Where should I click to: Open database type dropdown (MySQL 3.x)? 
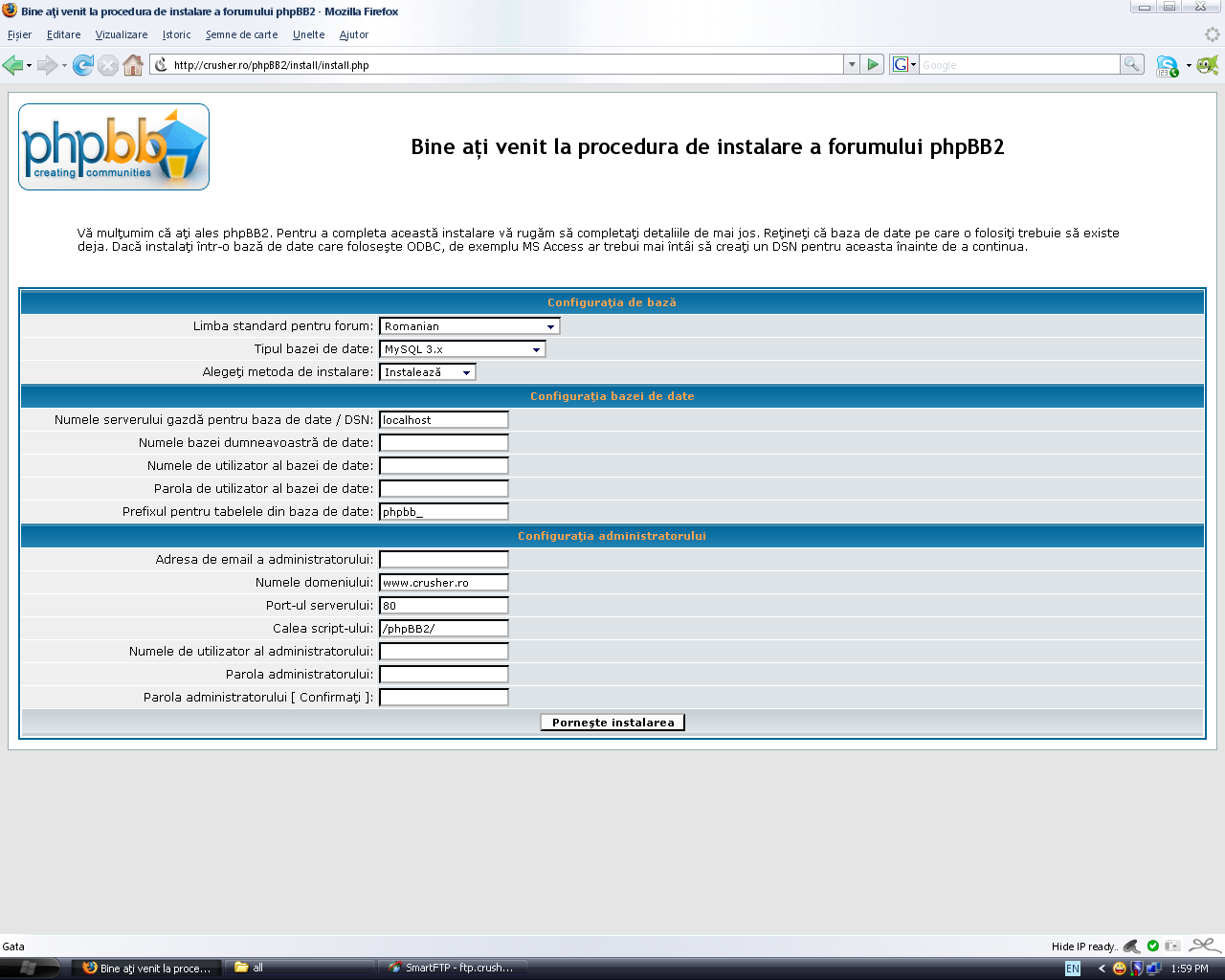[x=462, y=349]
